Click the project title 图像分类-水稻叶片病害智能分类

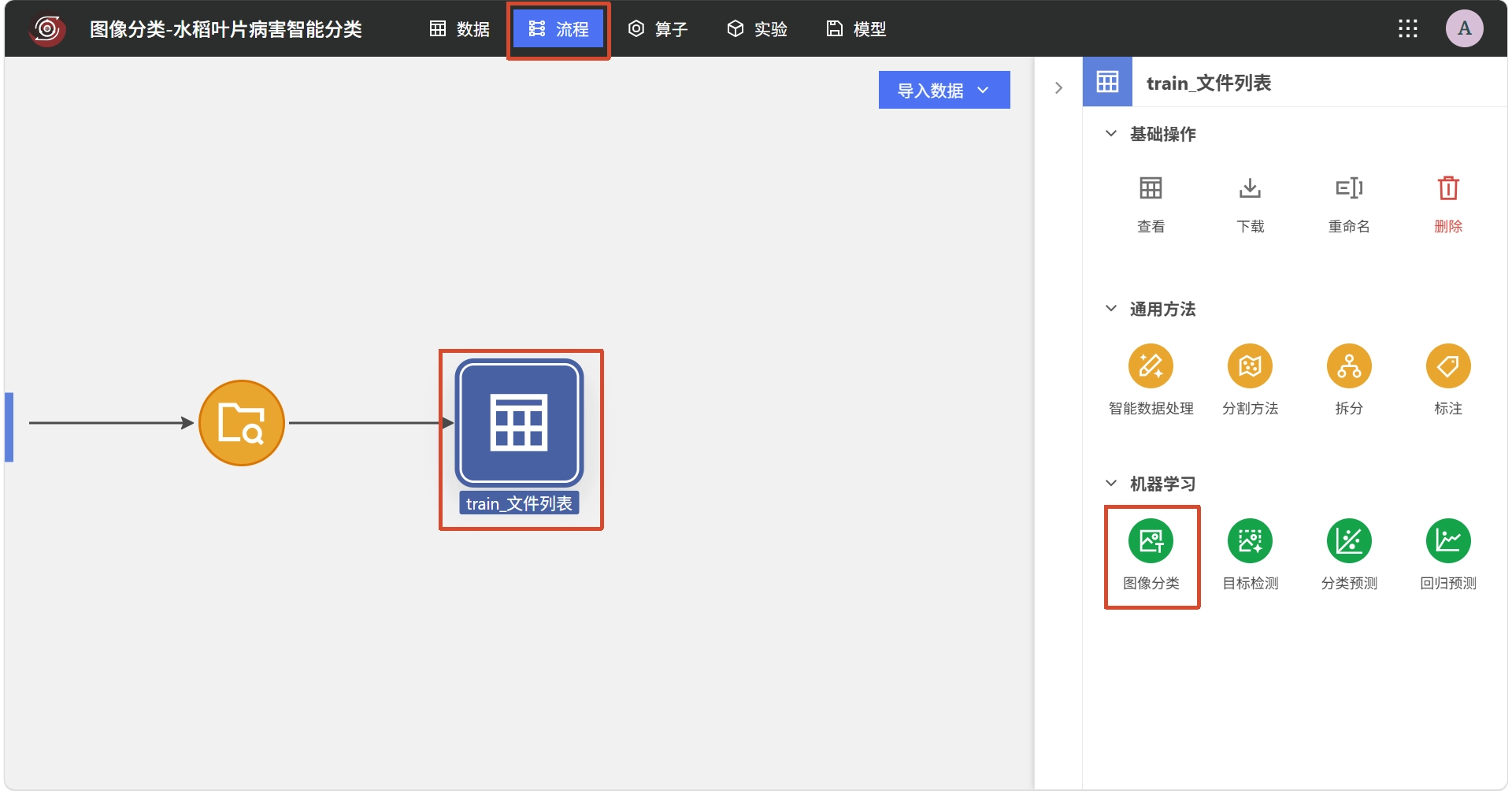click(x=226, y=29)
